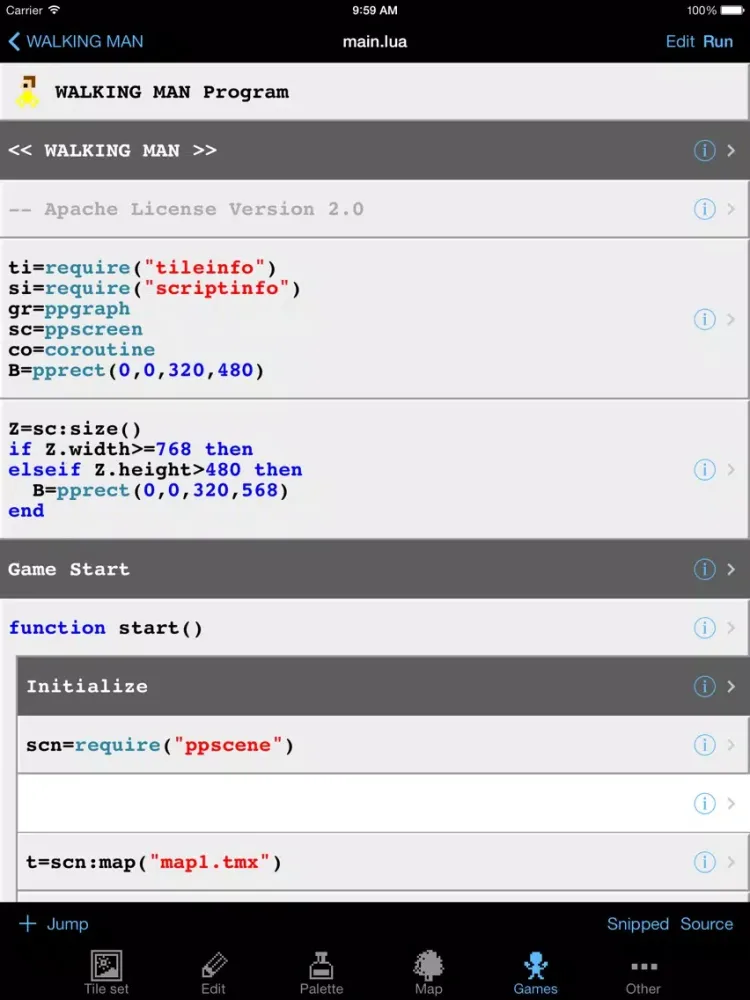
Task: Select the Games tab
Action: (536, 973)
